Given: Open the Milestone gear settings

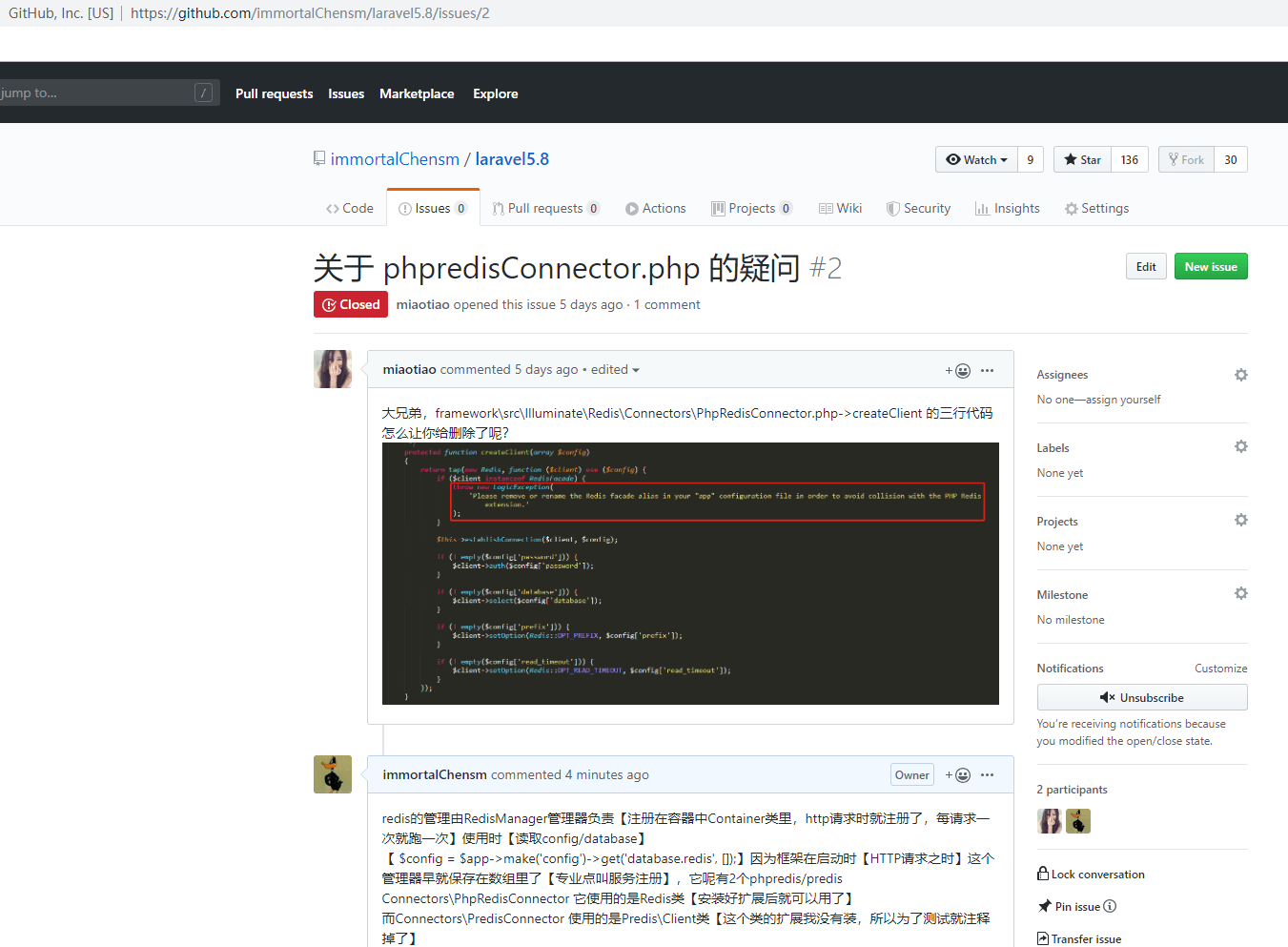Looking at the screenshot, I should pyautogui.click(x=1240, y=593).
